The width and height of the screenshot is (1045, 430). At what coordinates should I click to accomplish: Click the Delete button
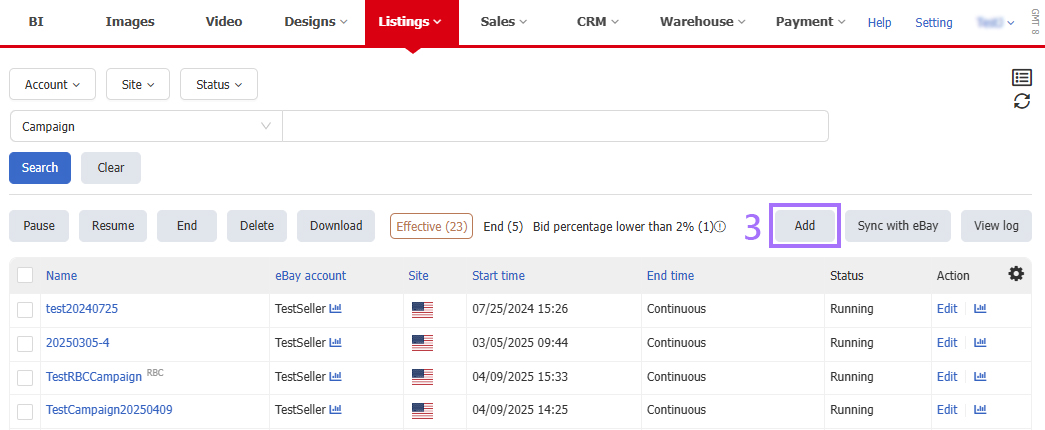coord(257,226)
